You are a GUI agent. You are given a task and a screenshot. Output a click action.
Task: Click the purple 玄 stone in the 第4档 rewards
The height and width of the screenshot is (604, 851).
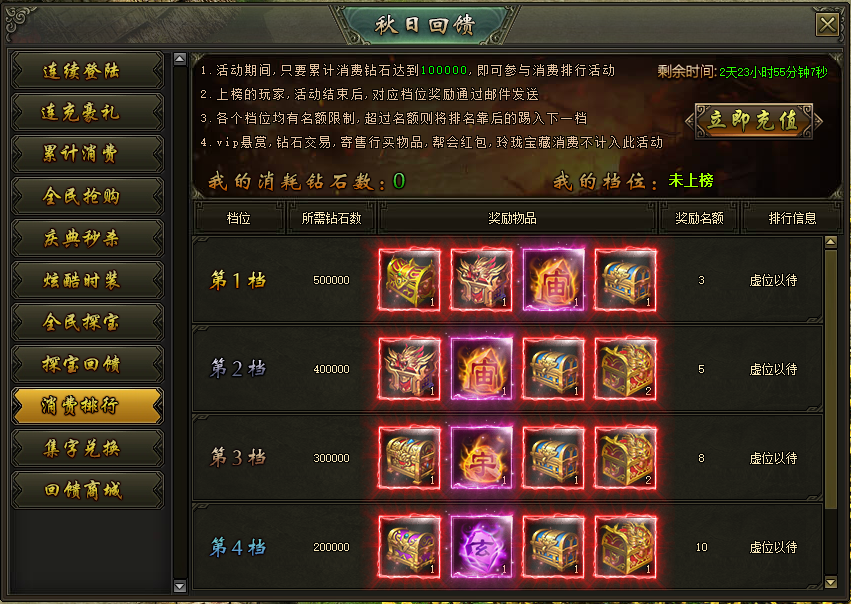[x=481, y=547]
